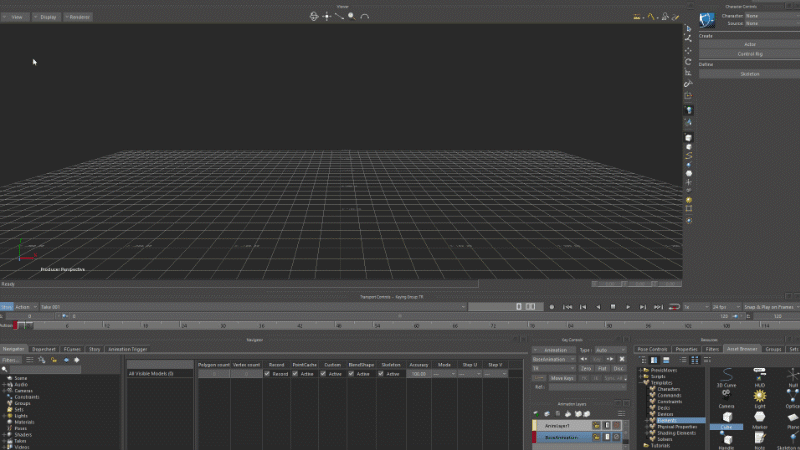Toggle the Record checkbox in Navigator
Image resolution: width=800 pixels, height=450 pixels.
pyautogui.click(x=267, y=373)
